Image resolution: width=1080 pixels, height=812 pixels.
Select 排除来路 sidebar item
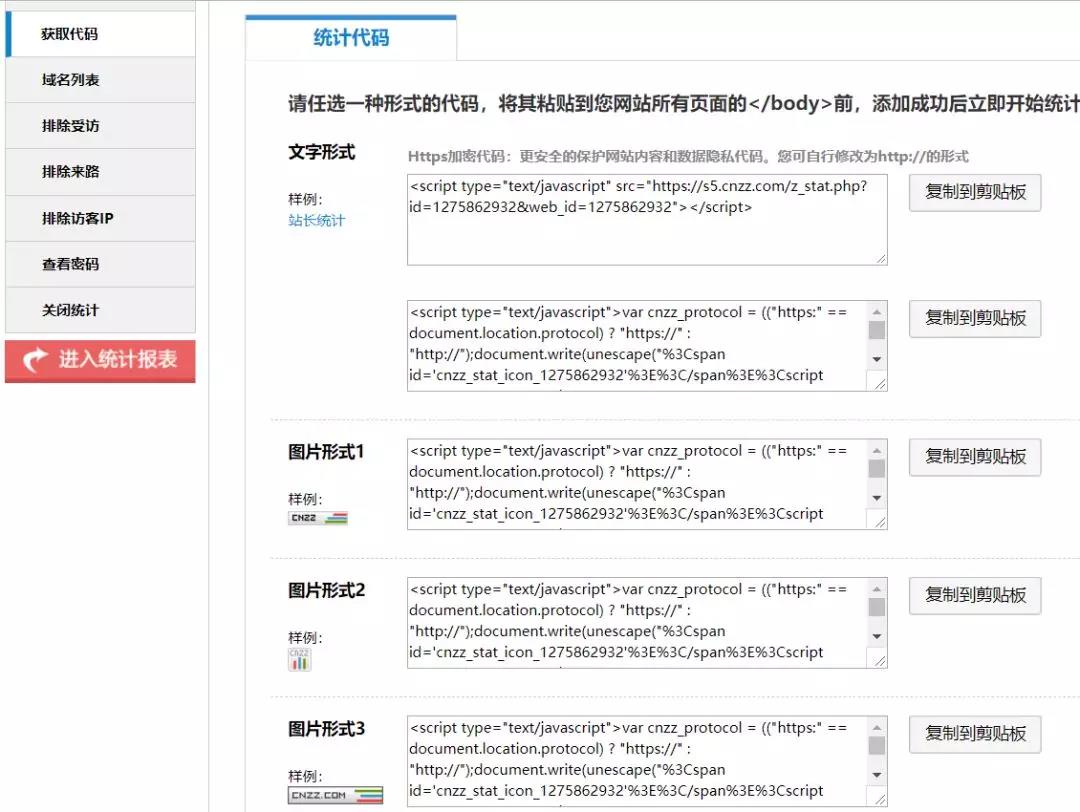click(x=101, y=171)
